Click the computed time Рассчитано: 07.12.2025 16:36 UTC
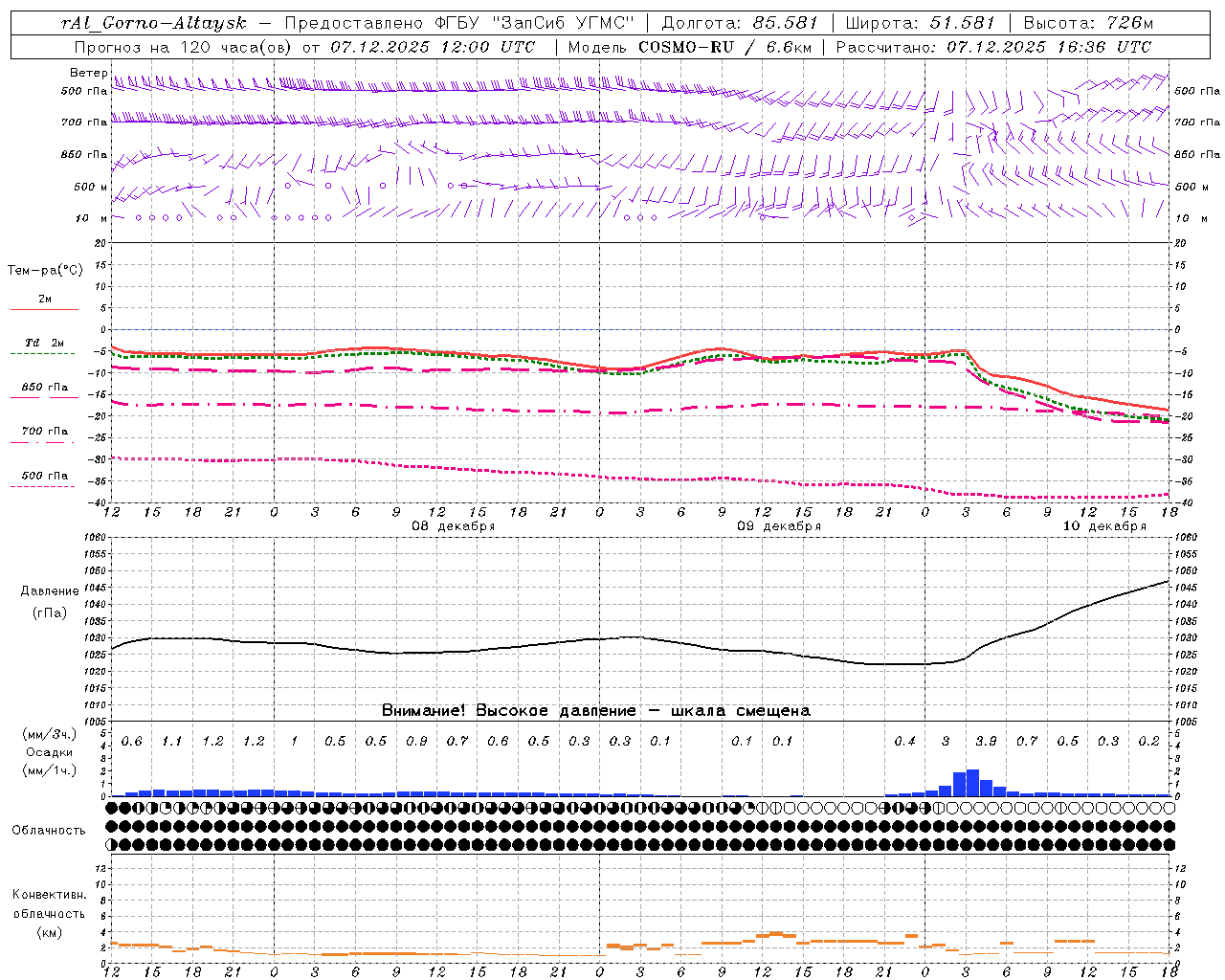 (x=993, y=47)
